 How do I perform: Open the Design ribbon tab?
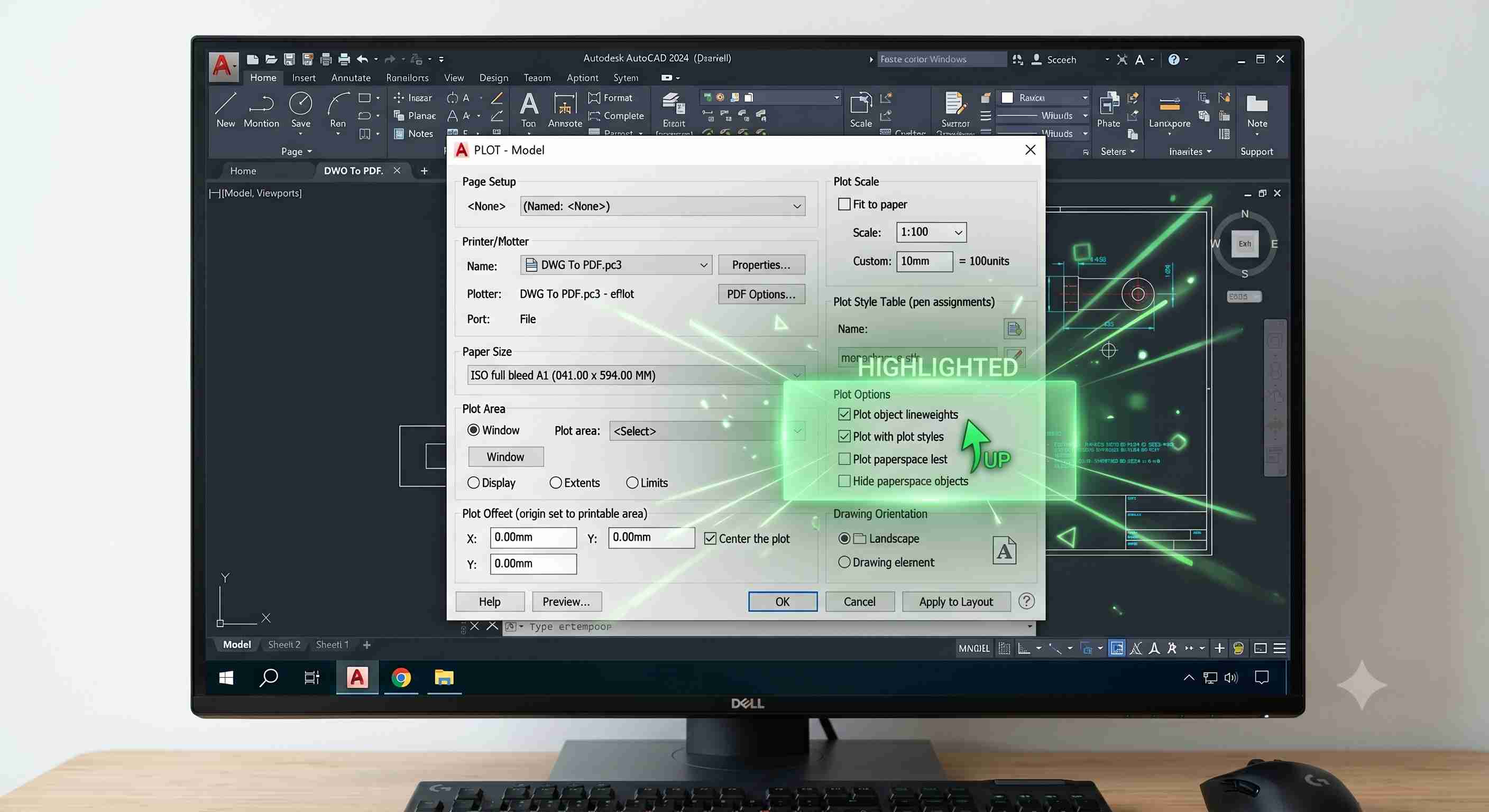pos(494,77)
